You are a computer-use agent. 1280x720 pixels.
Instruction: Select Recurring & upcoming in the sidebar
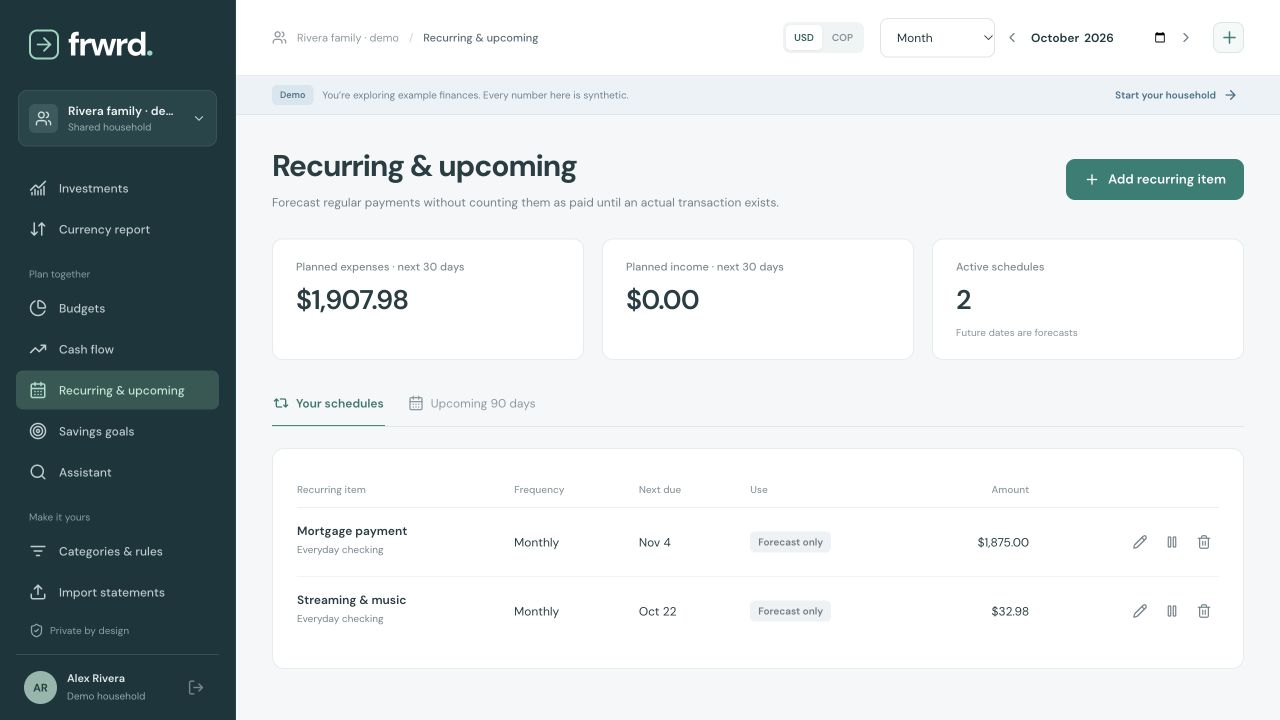point(117,390)
